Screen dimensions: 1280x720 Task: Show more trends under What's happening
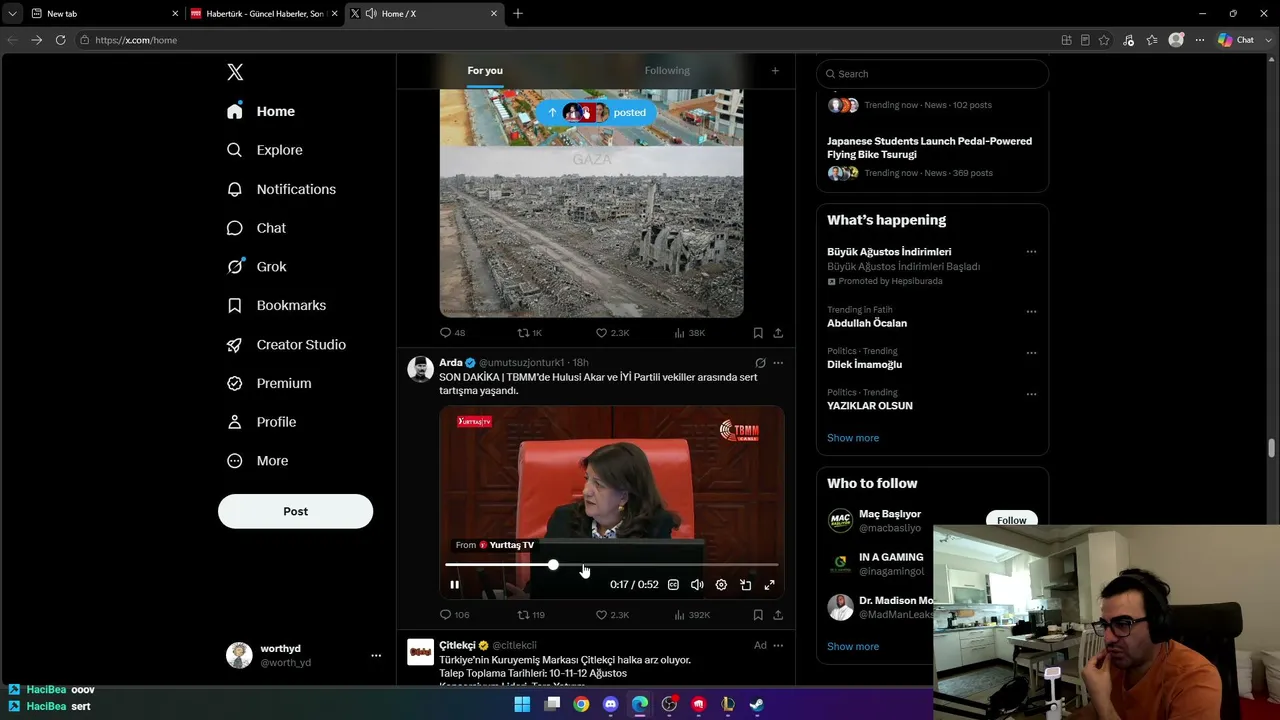[x=853, y=438]
